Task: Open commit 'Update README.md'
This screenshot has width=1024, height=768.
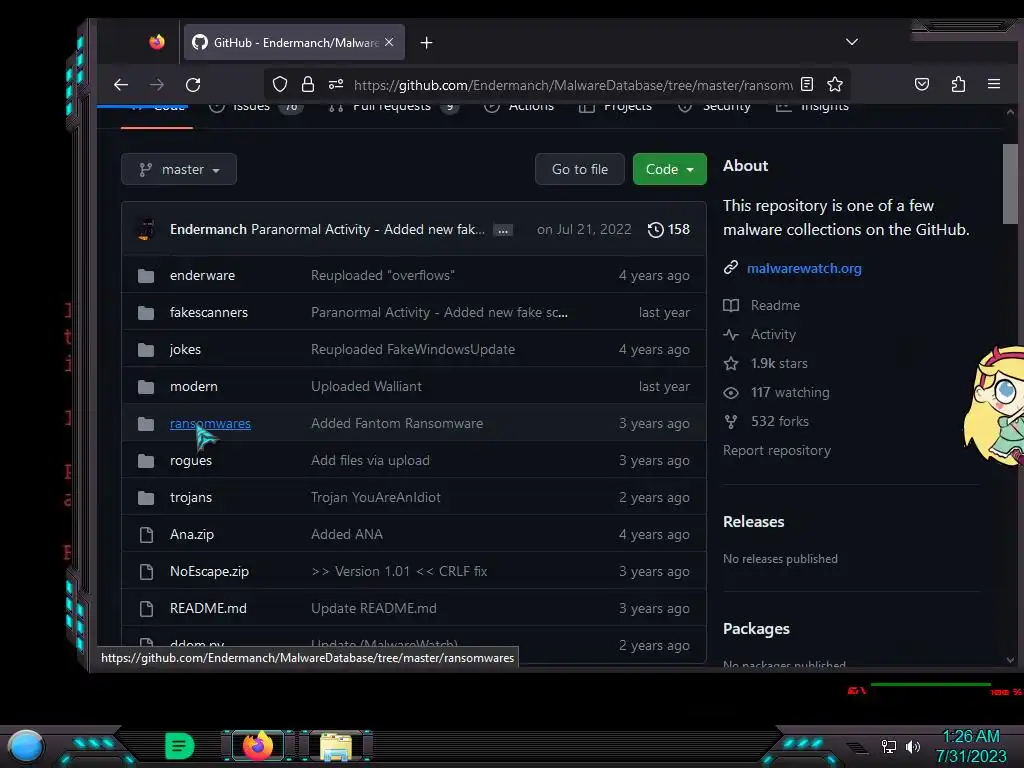Action: pos(374,608)
